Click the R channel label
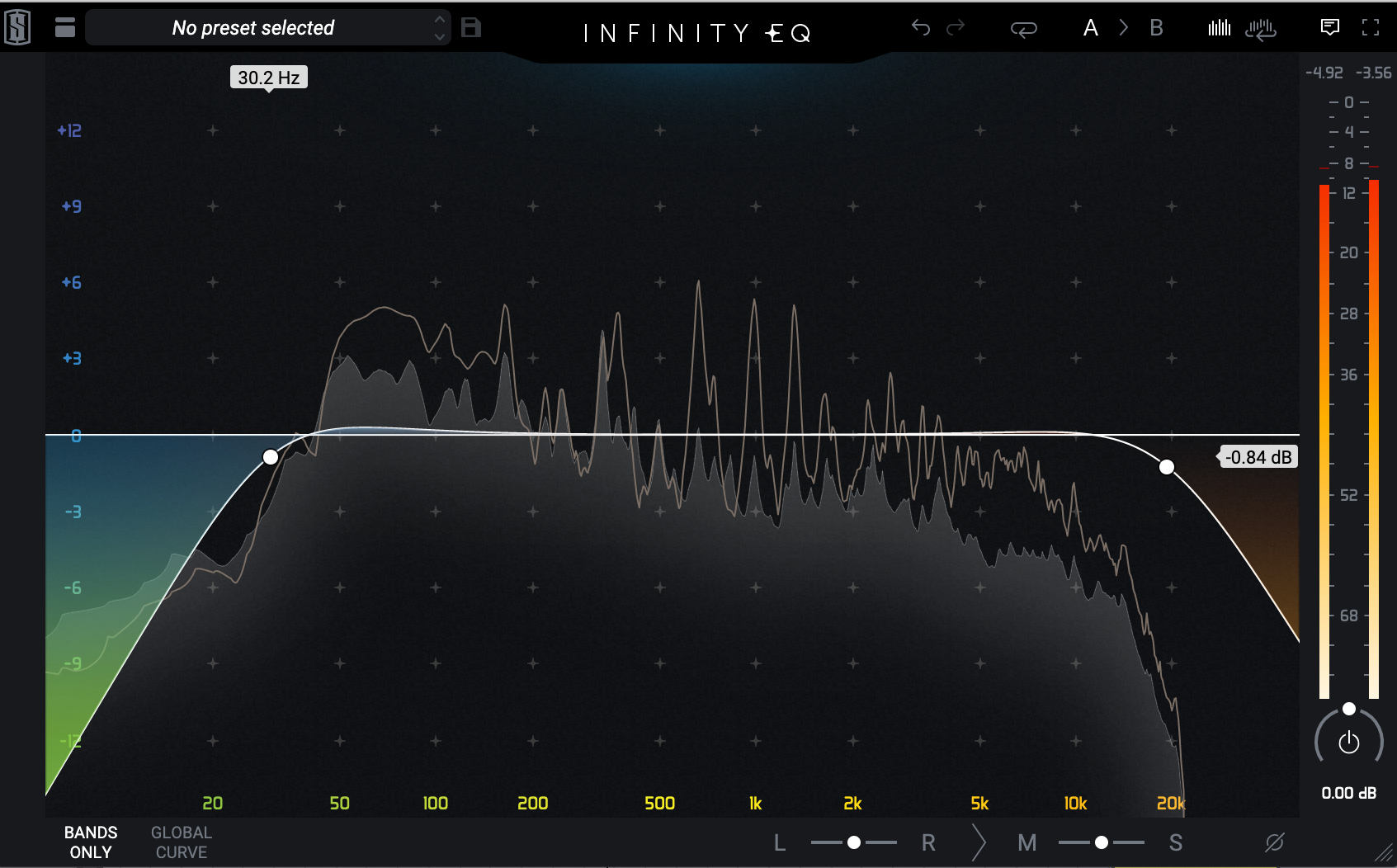Image resolution: width=1397 pixels, height=868 pixels. coord(928,842)
